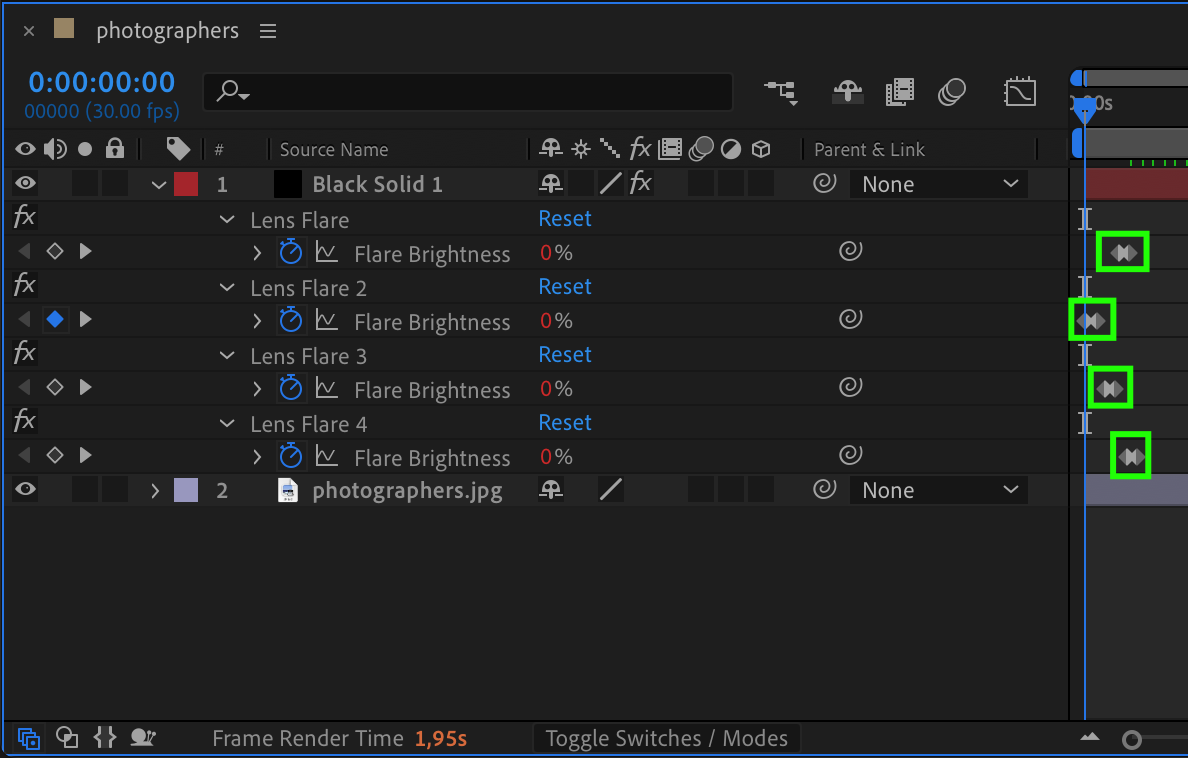Image resolution: width=1188 pixels, height=758 pixels.
Task: Select the photographers composition tab
Action: point(167,31)
